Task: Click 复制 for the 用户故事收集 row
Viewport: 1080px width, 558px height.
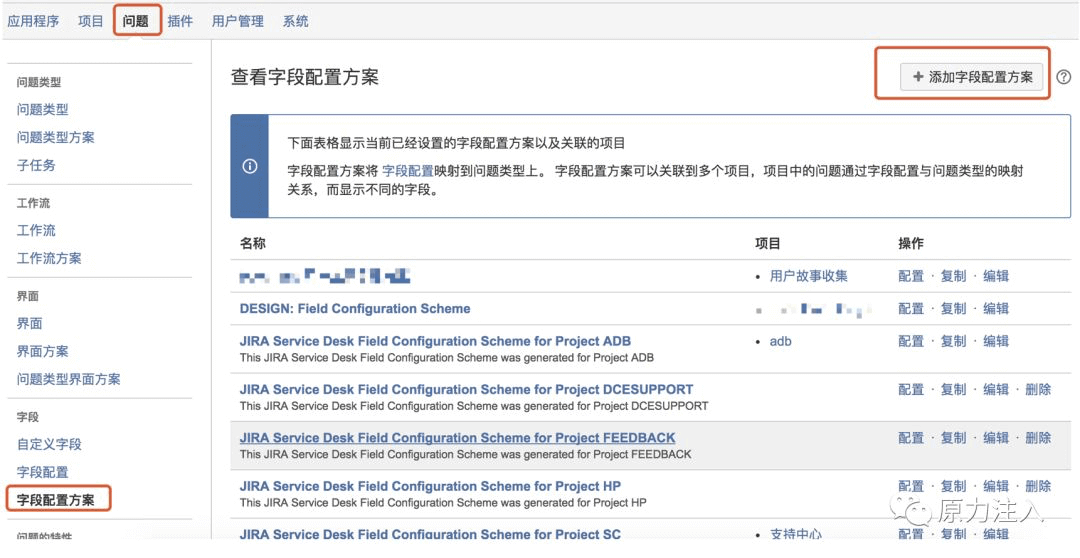Action: pos(954,276)
